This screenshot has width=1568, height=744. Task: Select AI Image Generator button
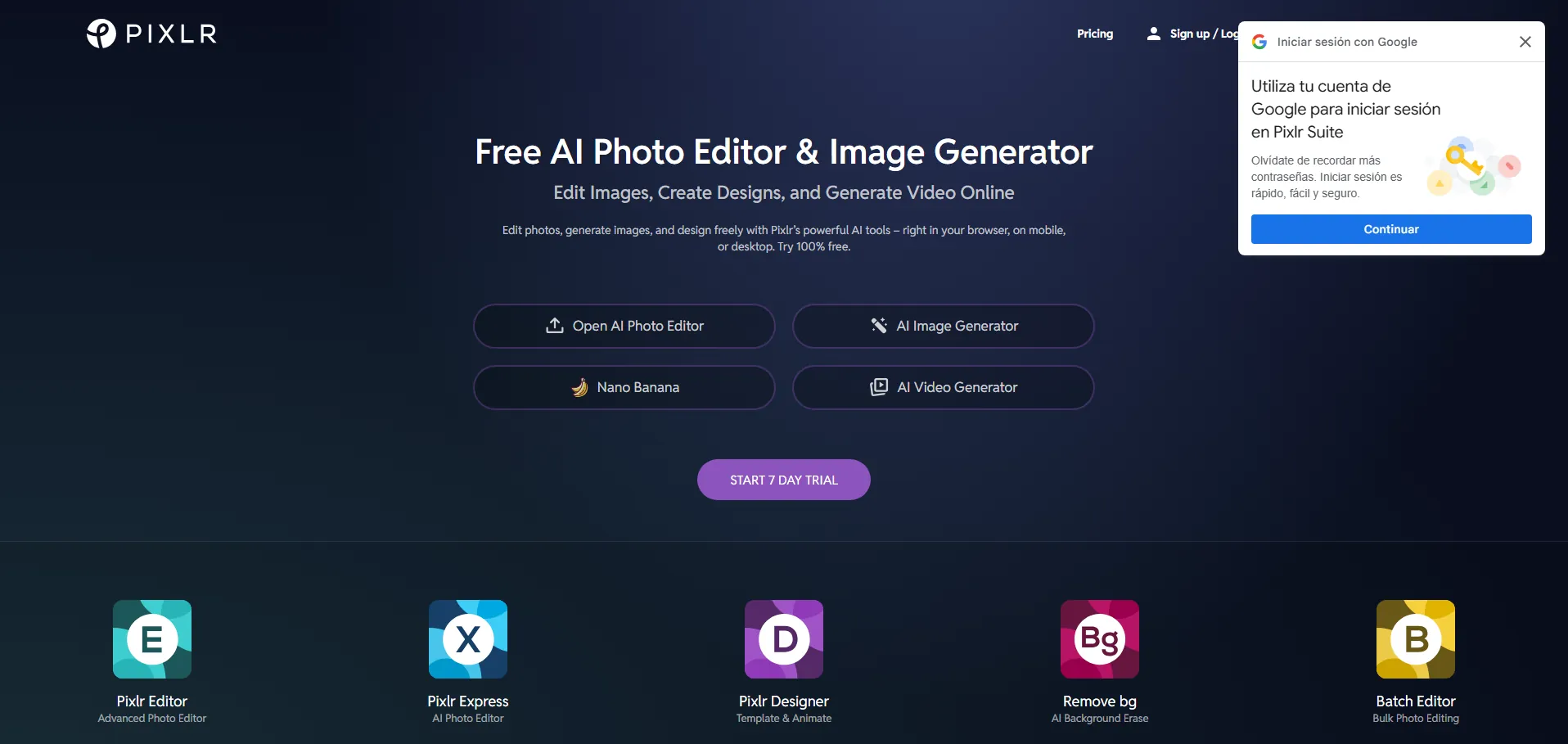[x=944, y=326]
